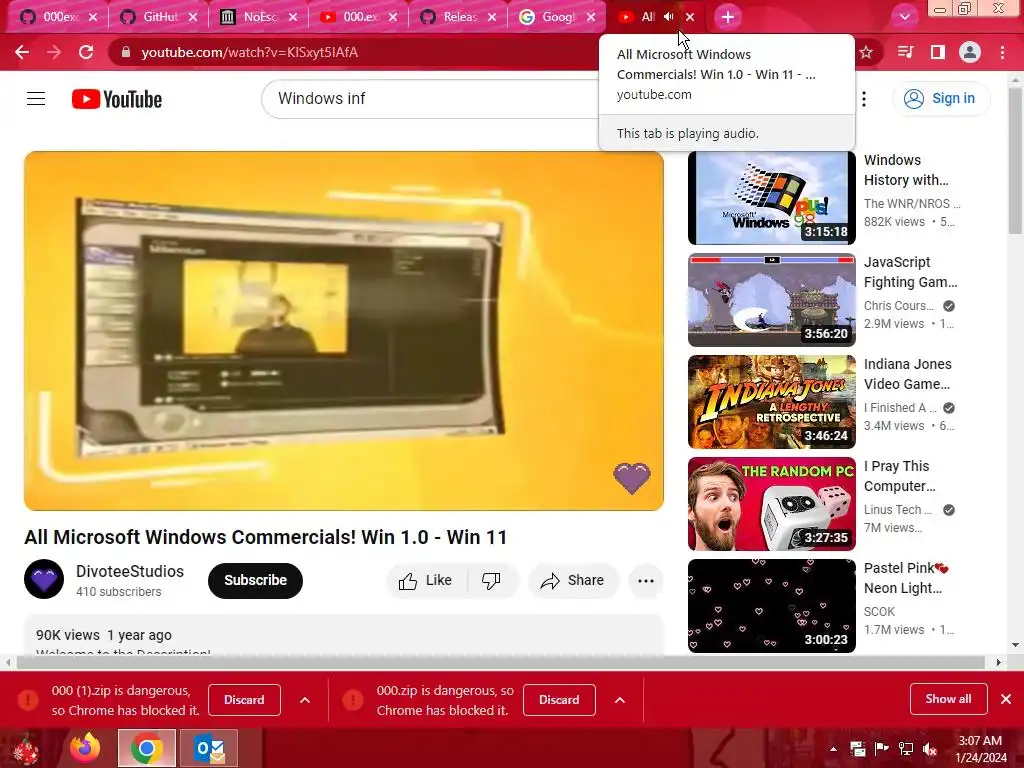
Task: Open Pastel Pink Neon Light thumbnail
Action: [x=771, y=605]
